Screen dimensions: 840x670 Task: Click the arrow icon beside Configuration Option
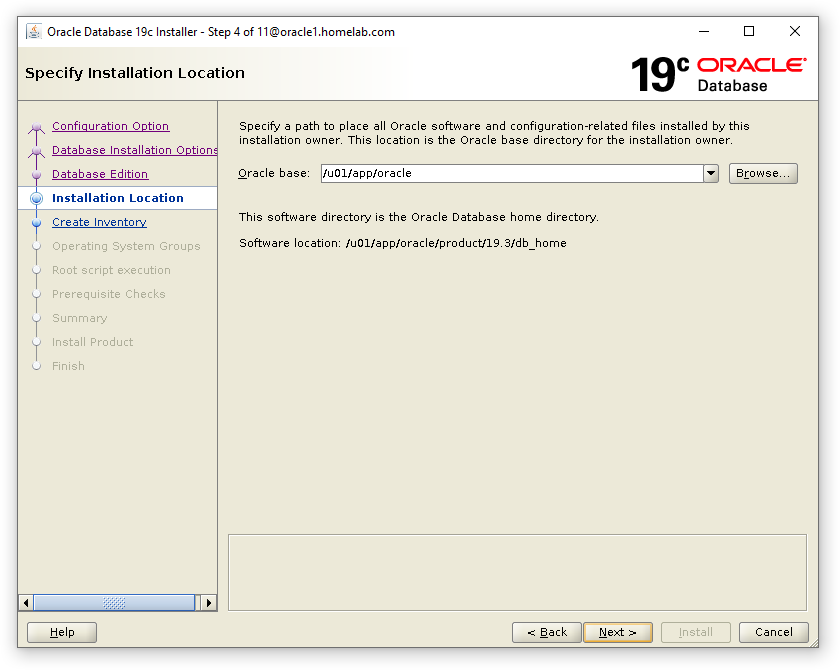tap(36, 126)
